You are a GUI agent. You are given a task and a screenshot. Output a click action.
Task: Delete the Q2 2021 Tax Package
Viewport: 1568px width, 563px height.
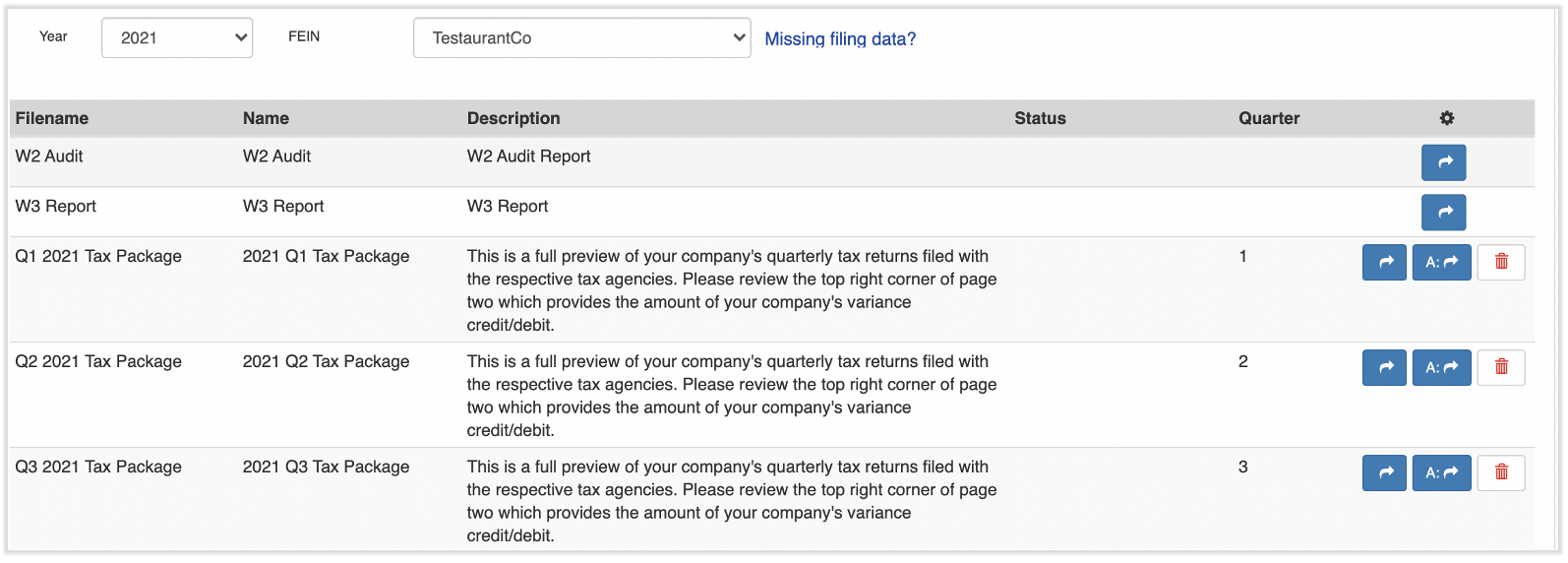[1500, 368]
